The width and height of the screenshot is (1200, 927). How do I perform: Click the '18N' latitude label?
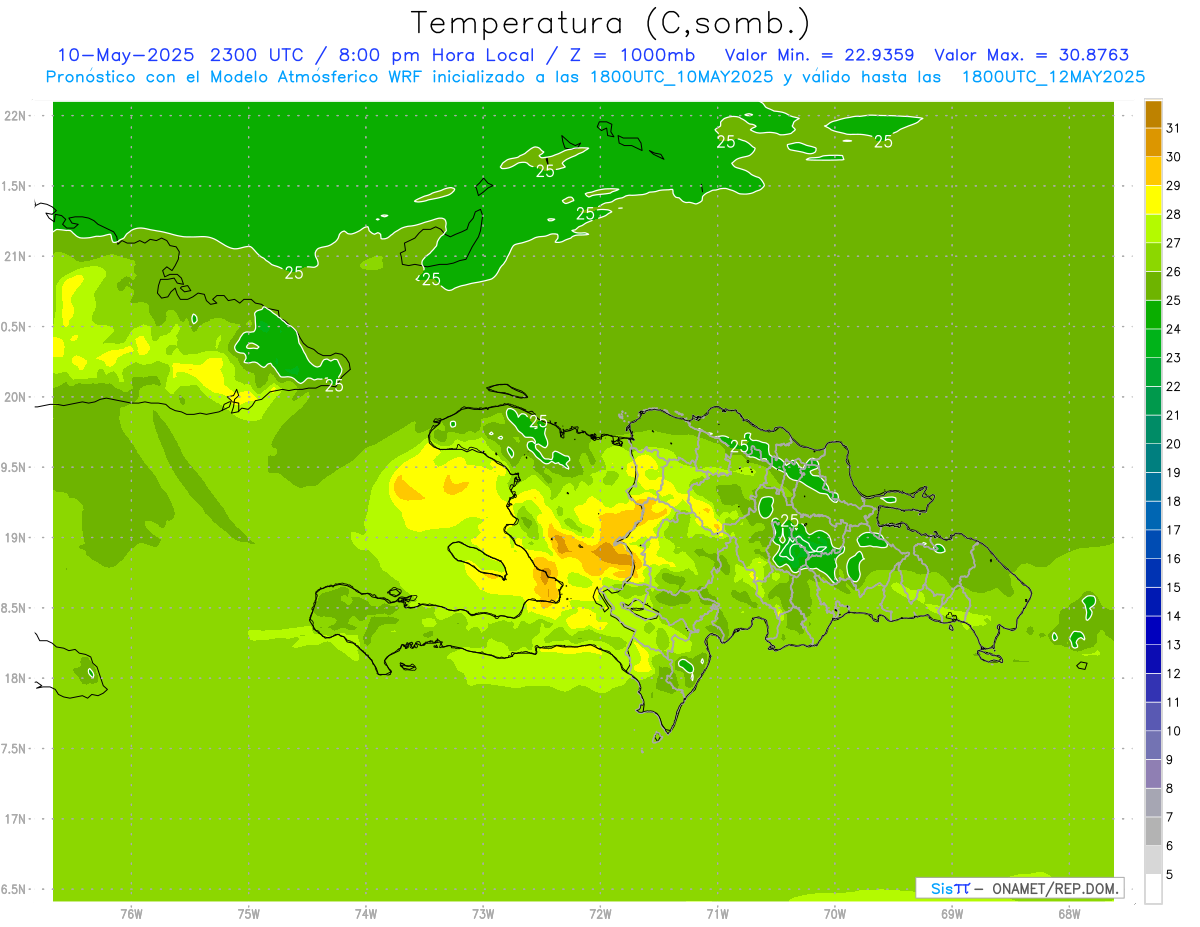(15, 679)
